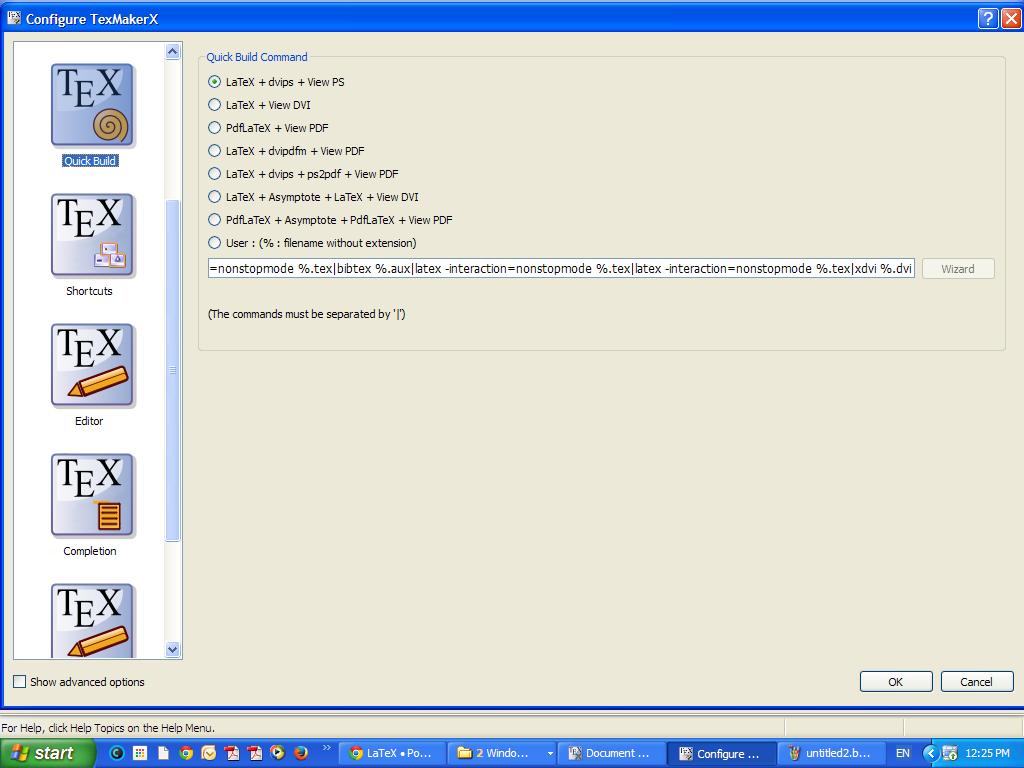Confirm settings with OK button
Image resolution: width=1024 pixels, height=768 pixels.
coord(896,682)
